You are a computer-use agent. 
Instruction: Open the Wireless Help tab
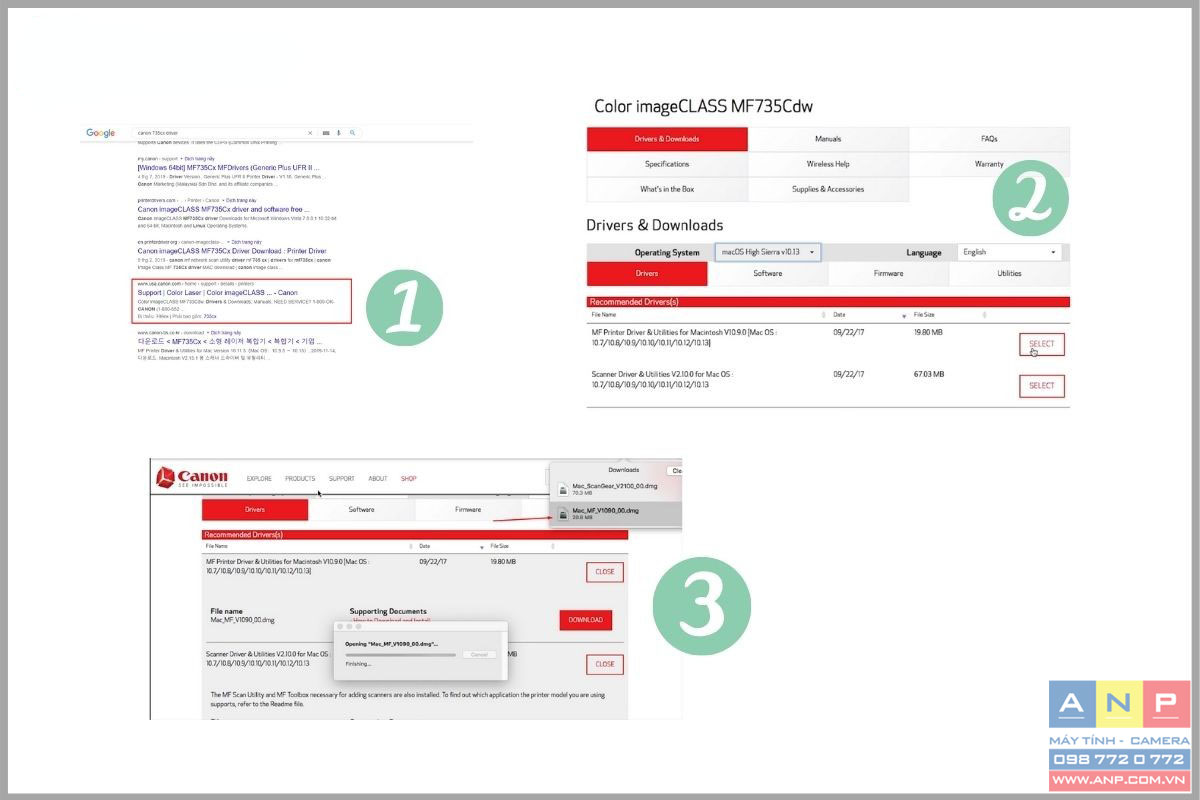(x=828, y=164)
